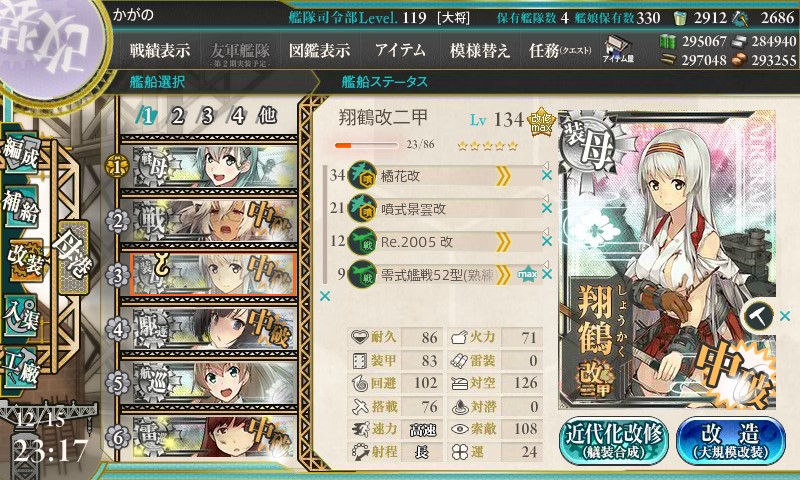This screenshot has height=480, width=800.
Task: Expand the Re.2005 改 slot yellow chevron
Action: 503,242
